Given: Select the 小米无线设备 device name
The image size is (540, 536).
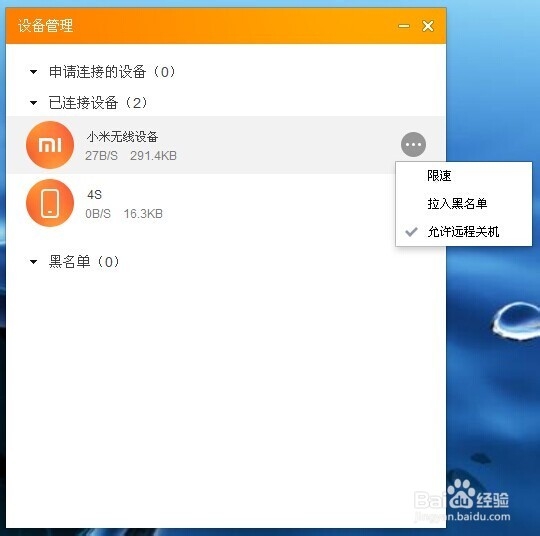Looking at the screenshot, I should click(122, 137).
